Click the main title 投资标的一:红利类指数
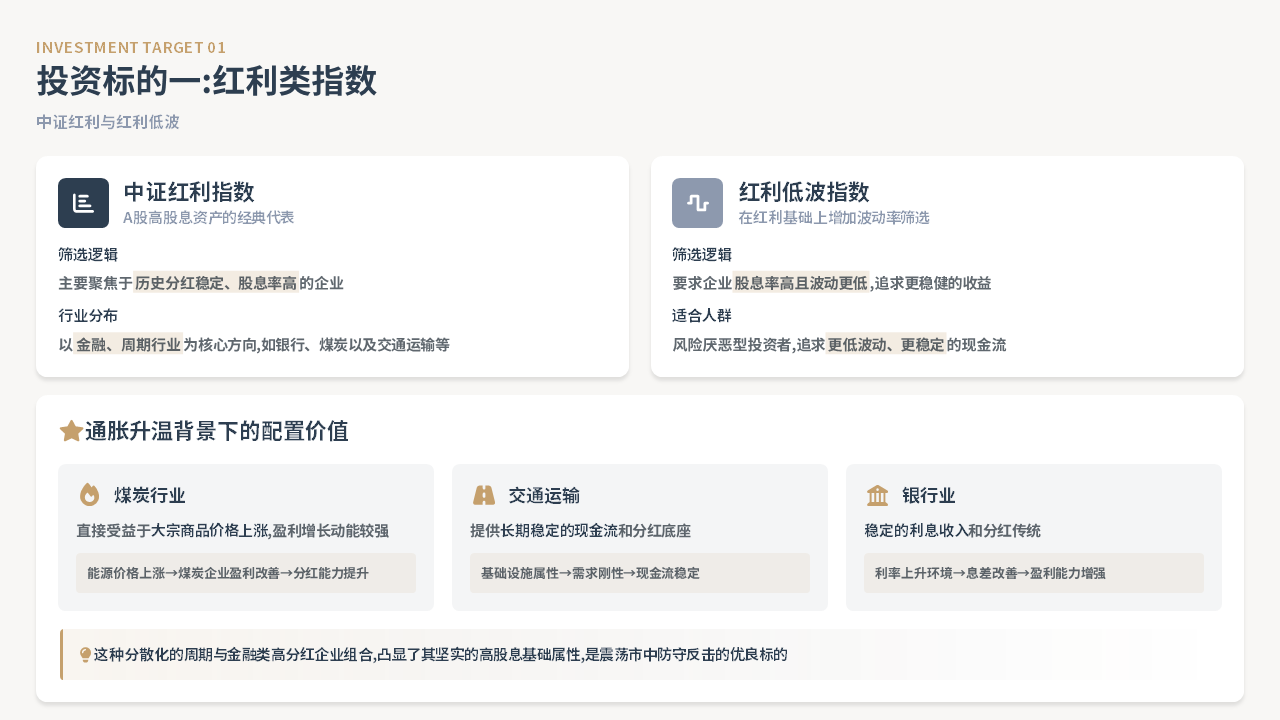The width and height of the screenshot is (1280, 720). click(206, 81)
